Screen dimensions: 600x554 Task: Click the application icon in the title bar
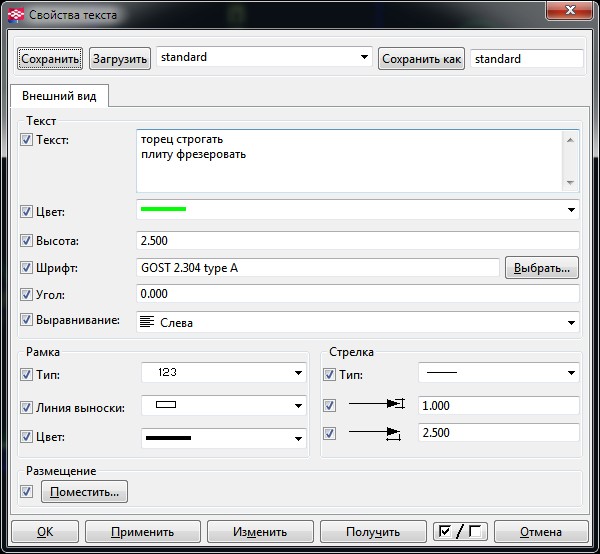pos(16,15)
